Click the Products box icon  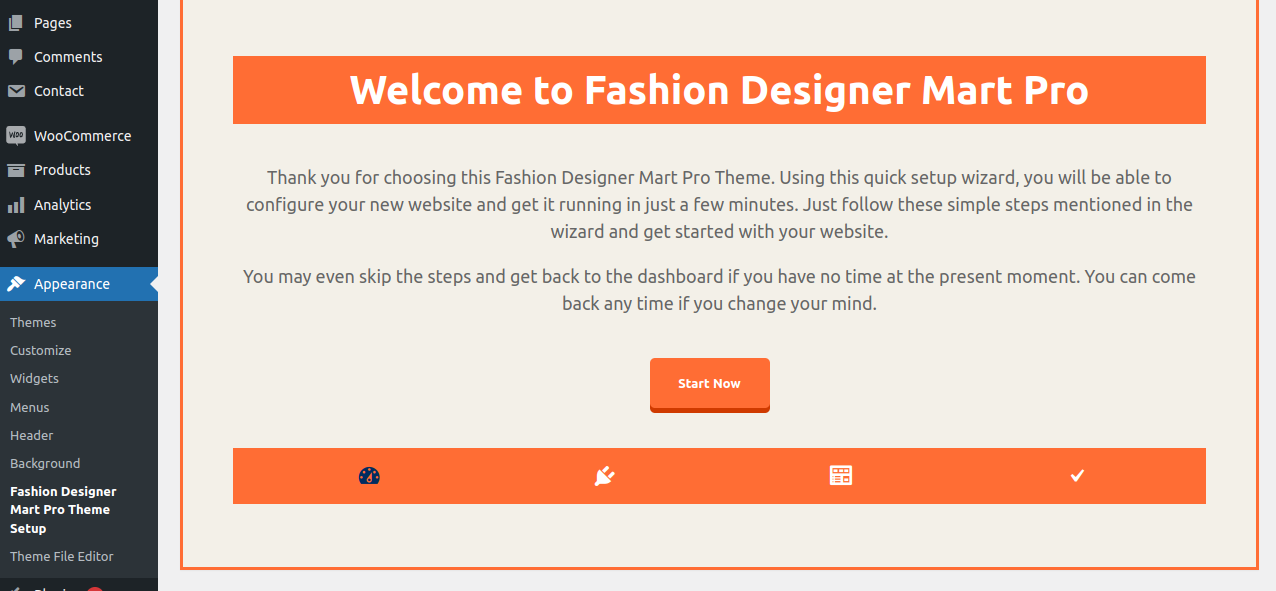tap(16, 170)
